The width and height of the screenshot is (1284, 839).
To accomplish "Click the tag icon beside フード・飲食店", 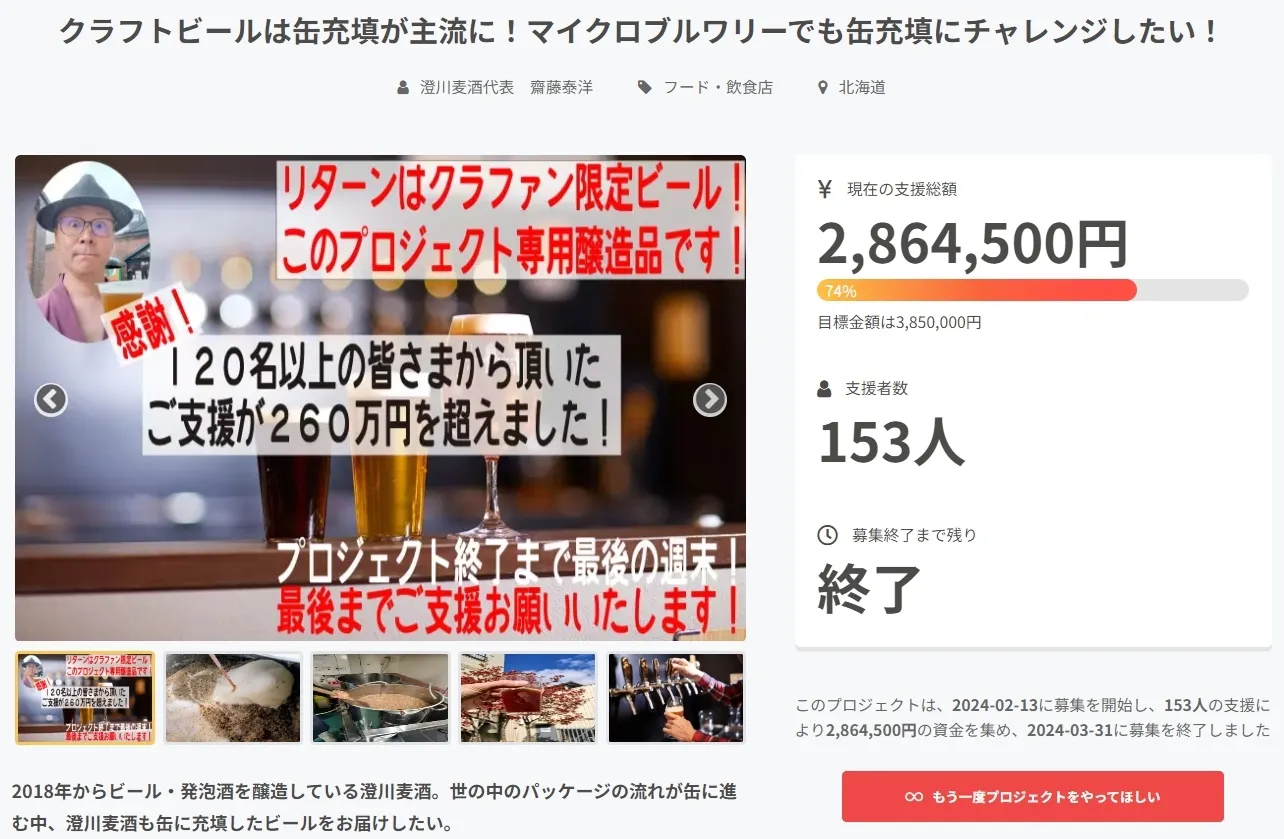I will point(645,87).
